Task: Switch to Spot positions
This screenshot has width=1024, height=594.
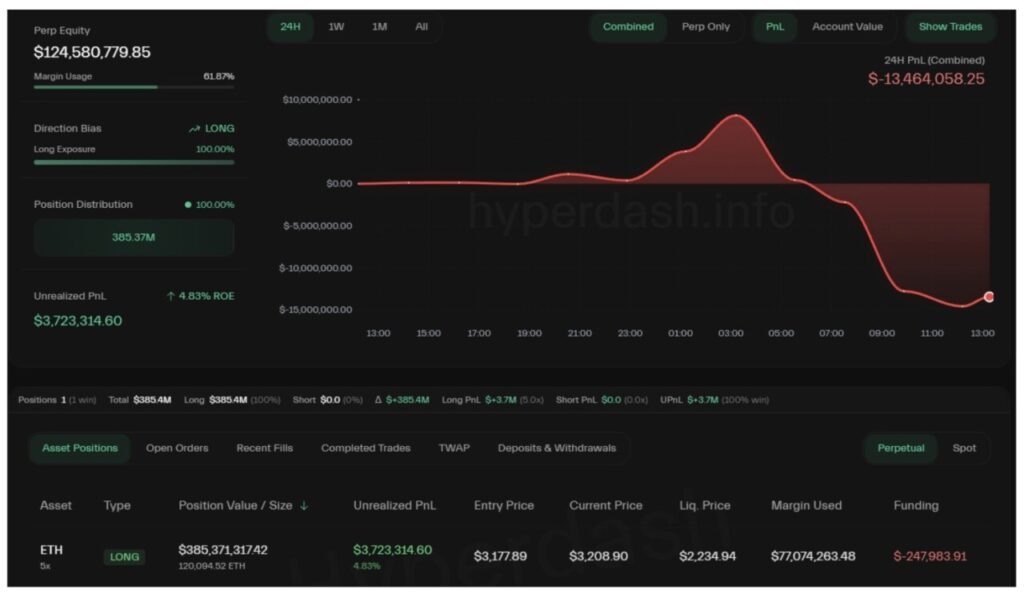Action: pos(964,448)
